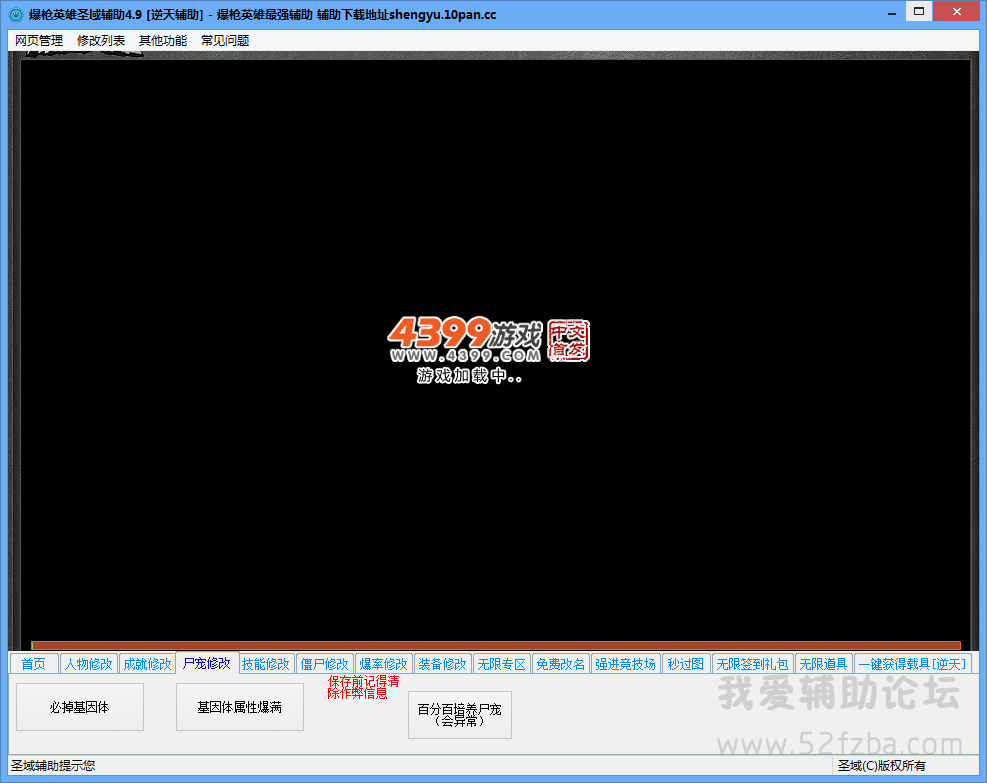Switch to the 首页 tab
Viewport: 987px width, 783px height.
click(34, 664)
